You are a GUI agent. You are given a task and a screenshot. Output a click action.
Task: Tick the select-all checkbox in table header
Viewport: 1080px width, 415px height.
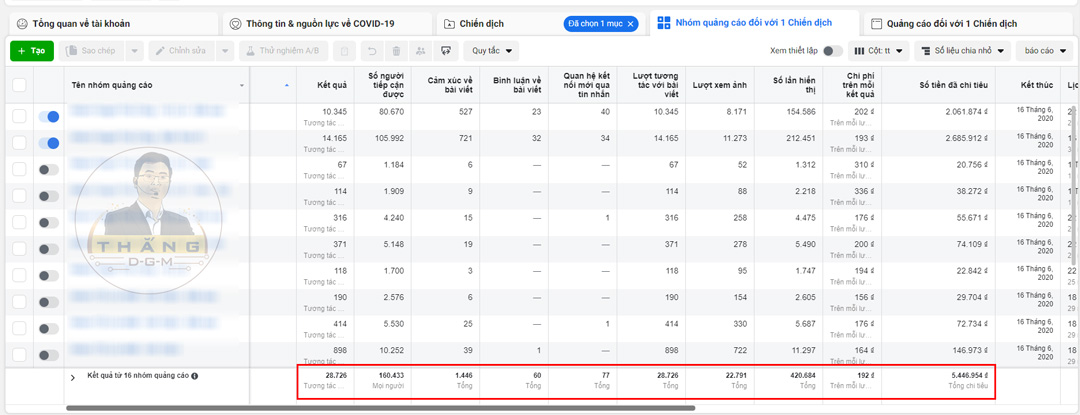pos(19,85)
